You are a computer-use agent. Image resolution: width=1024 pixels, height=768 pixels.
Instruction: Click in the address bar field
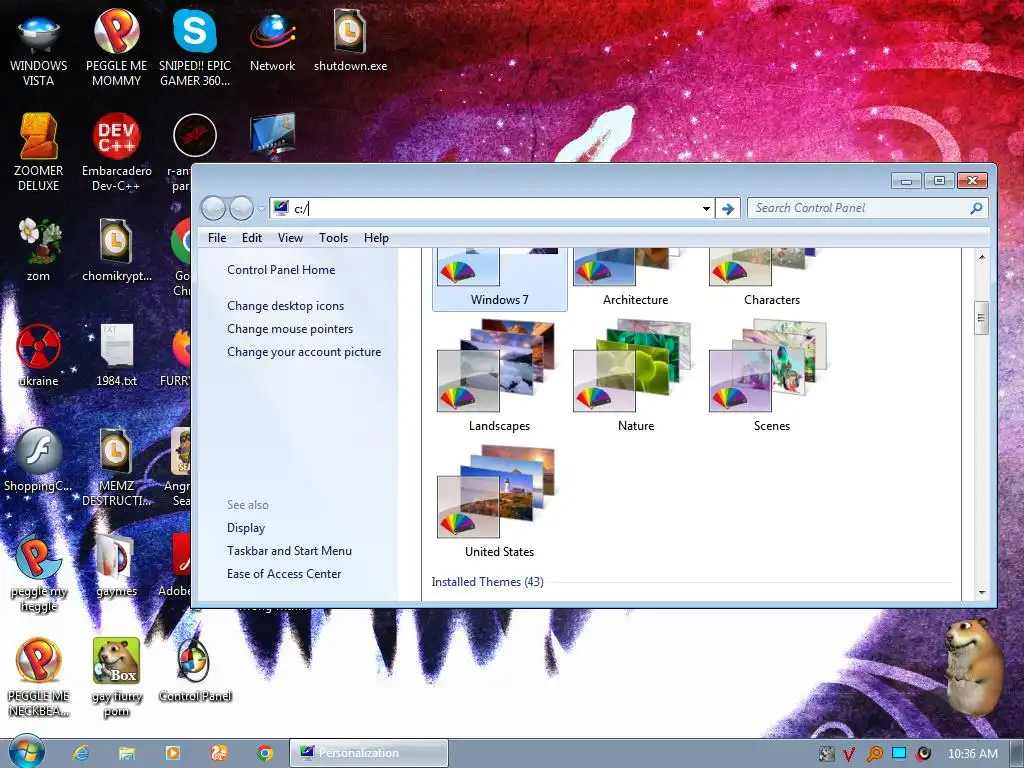click(x=490, y=208)
